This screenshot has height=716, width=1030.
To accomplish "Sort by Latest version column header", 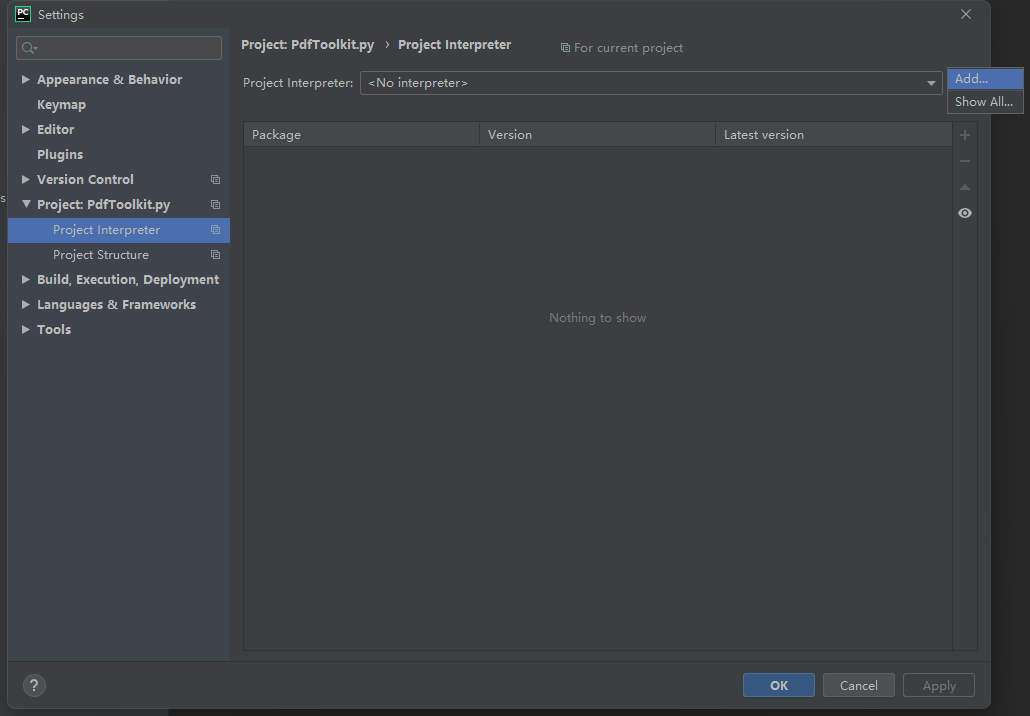I will pos(834,135).
